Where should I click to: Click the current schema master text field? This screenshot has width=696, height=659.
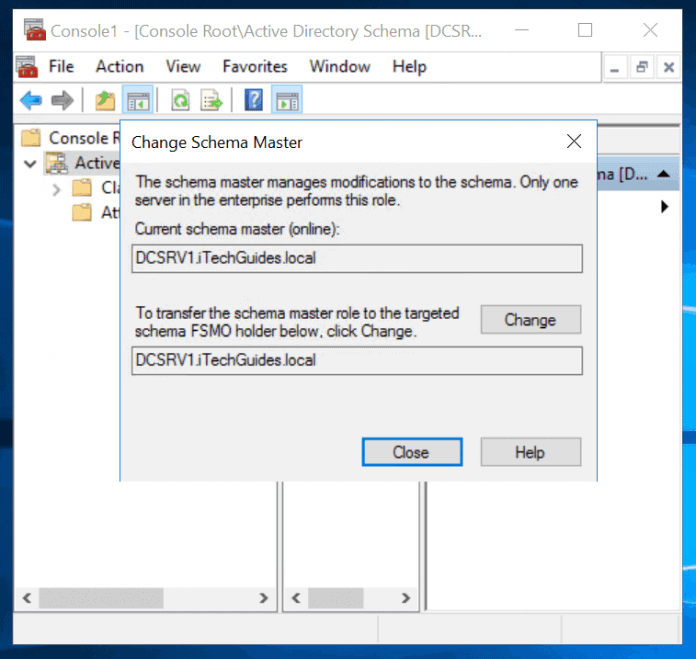(357, 258)
